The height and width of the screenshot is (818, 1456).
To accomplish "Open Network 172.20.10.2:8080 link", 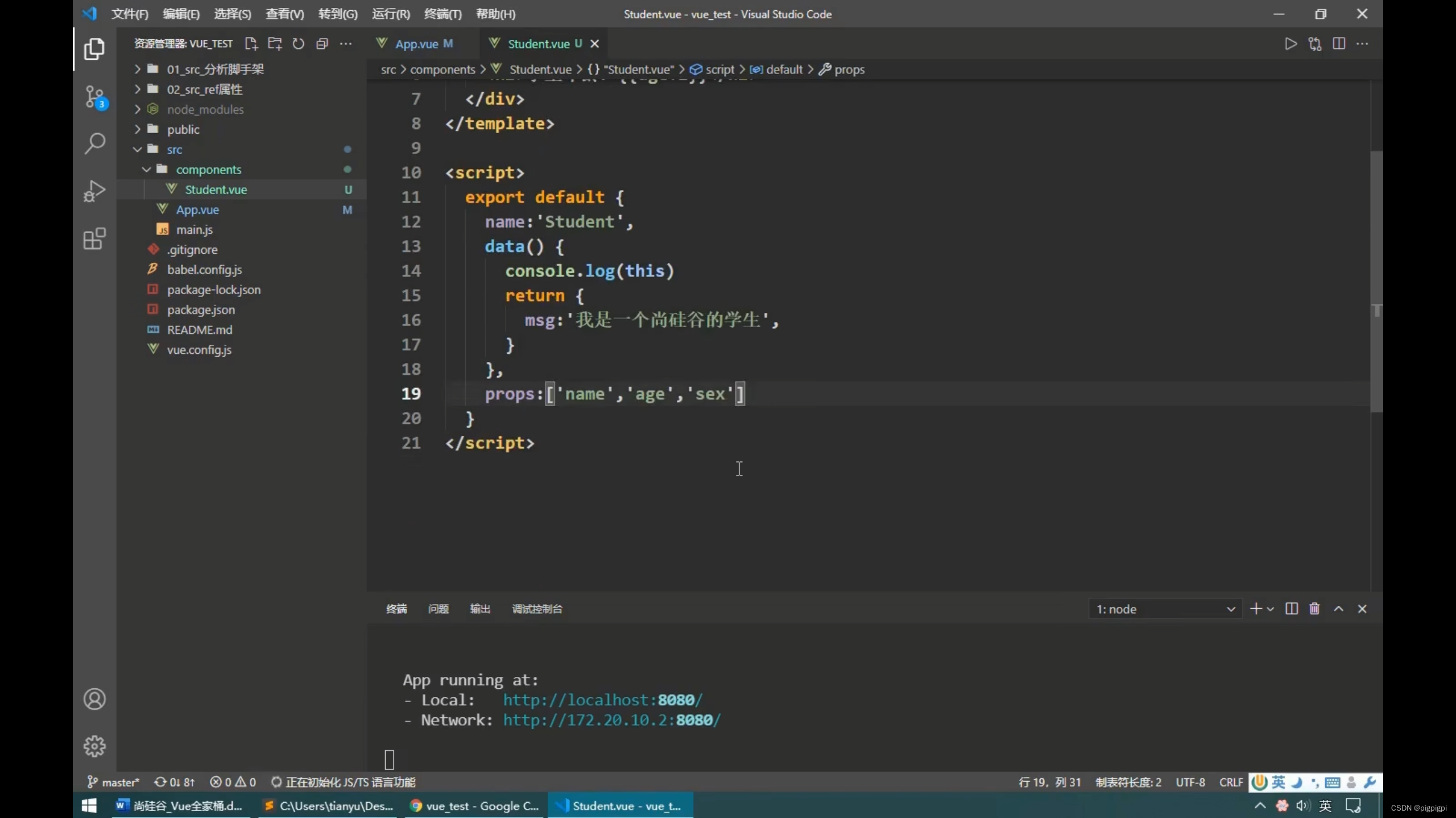I will coord(612,720).
